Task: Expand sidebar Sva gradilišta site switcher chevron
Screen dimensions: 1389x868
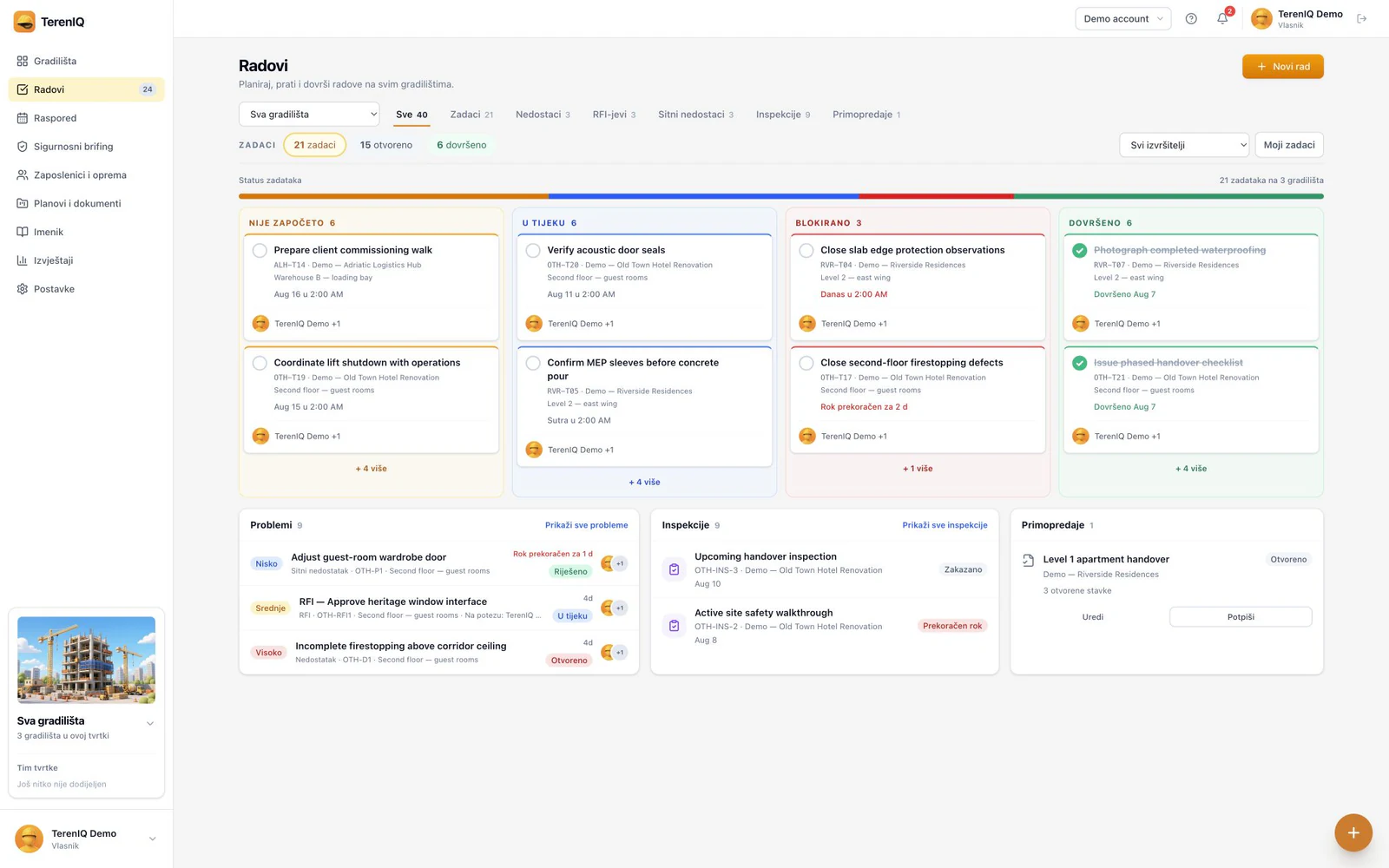Action: point(150,723)
